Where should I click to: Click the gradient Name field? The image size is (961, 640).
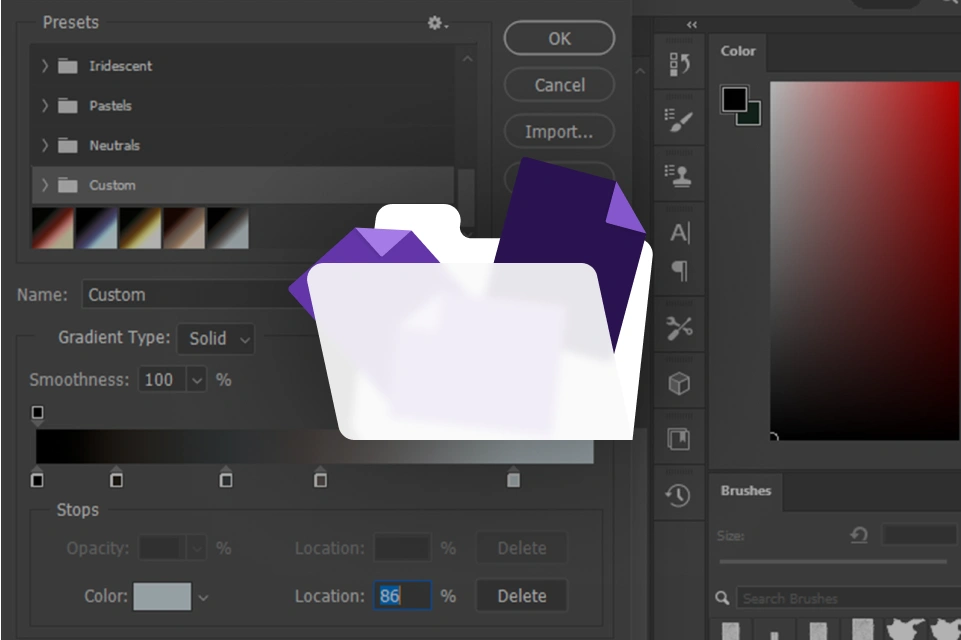196,294
